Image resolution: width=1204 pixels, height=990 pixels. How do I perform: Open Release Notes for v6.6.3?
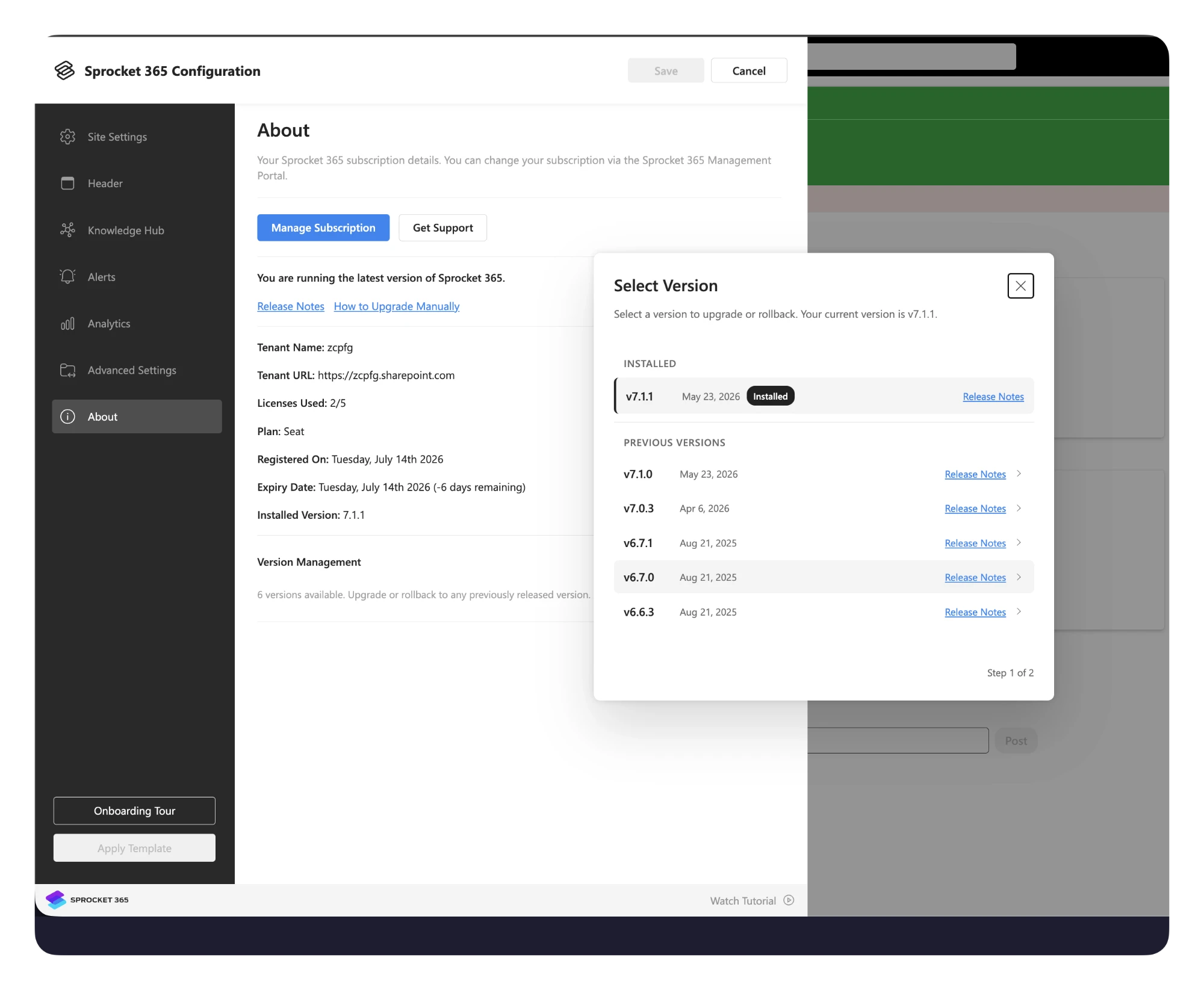coord(975,612)
